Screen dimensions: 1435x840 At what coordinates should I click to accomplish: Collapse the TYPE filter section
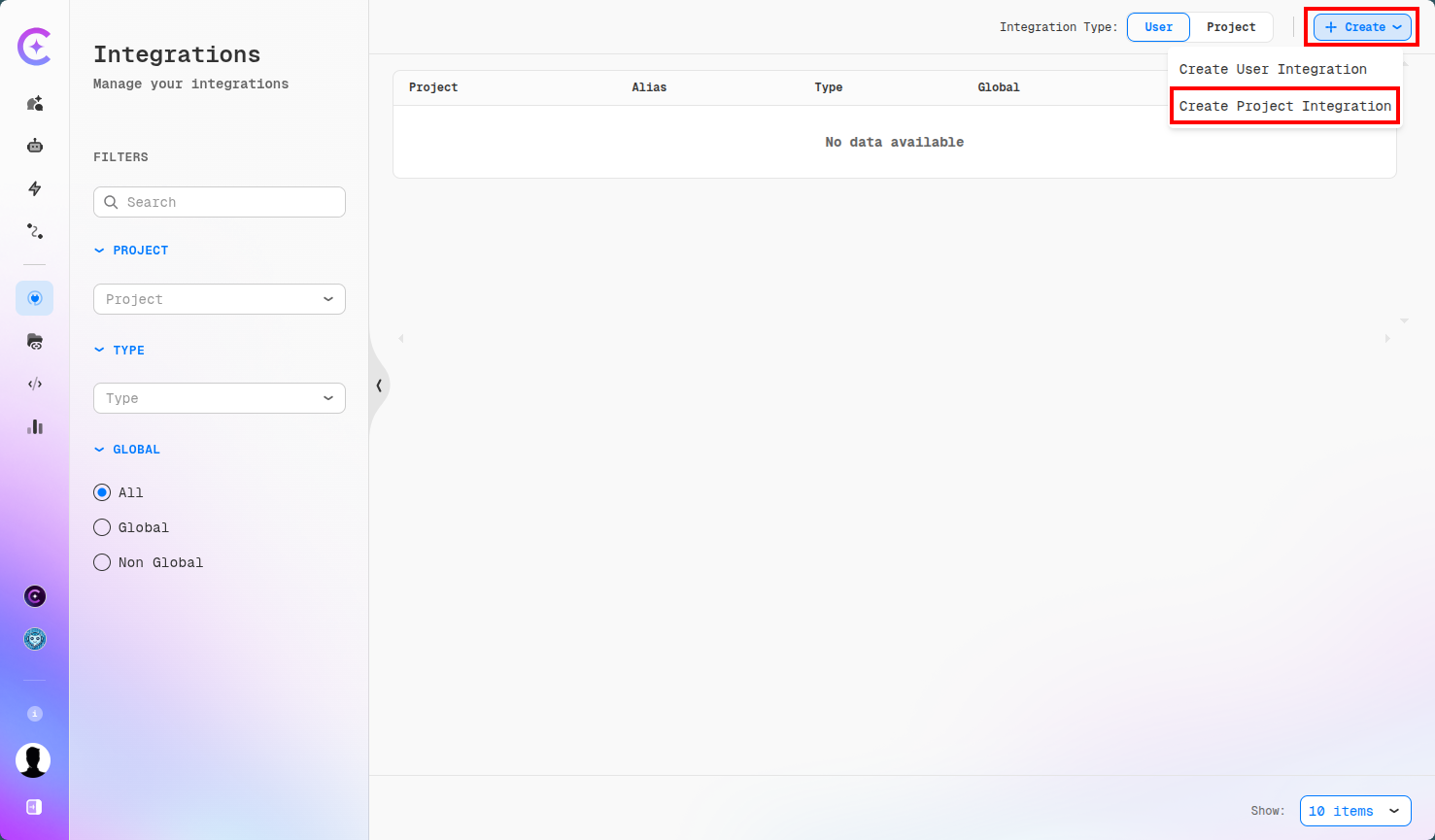click(x=120, y=351)
